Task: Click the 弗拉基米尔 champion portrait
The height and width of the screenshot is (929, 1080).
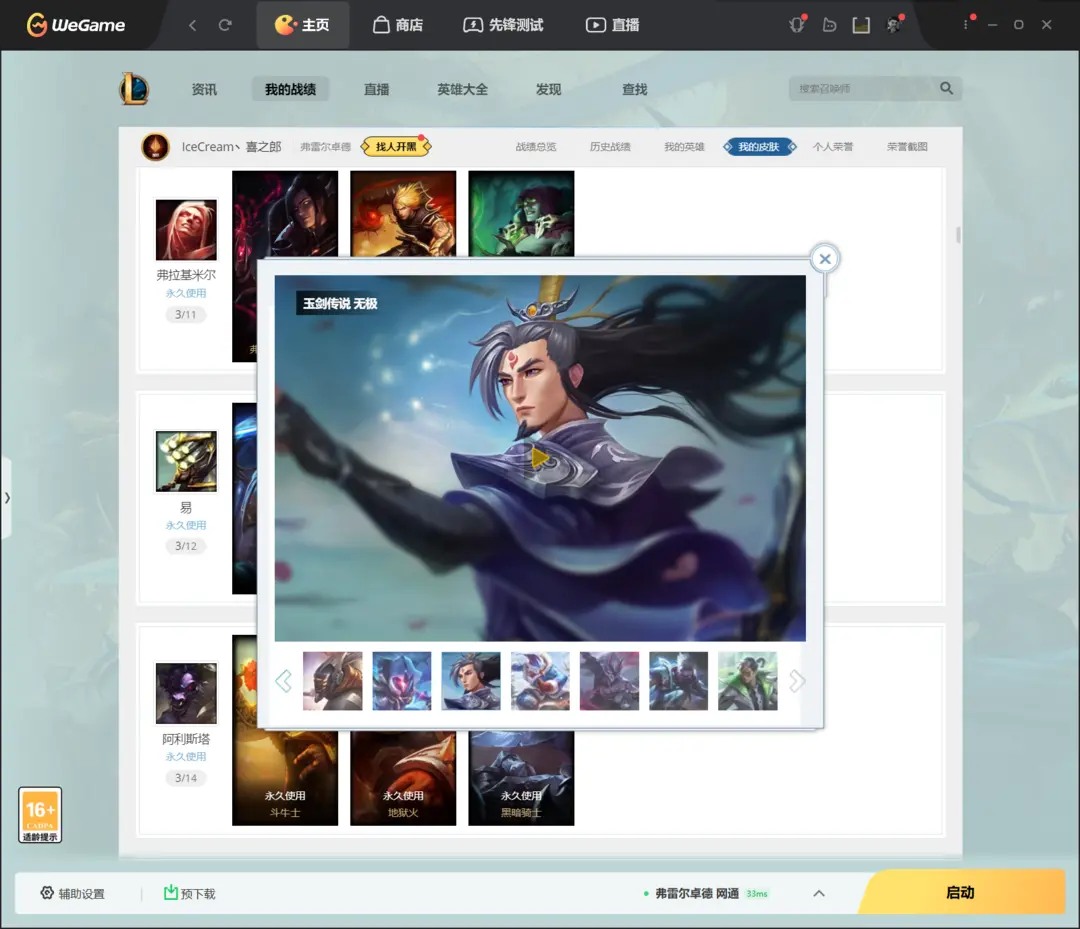Action: (186, 230)
